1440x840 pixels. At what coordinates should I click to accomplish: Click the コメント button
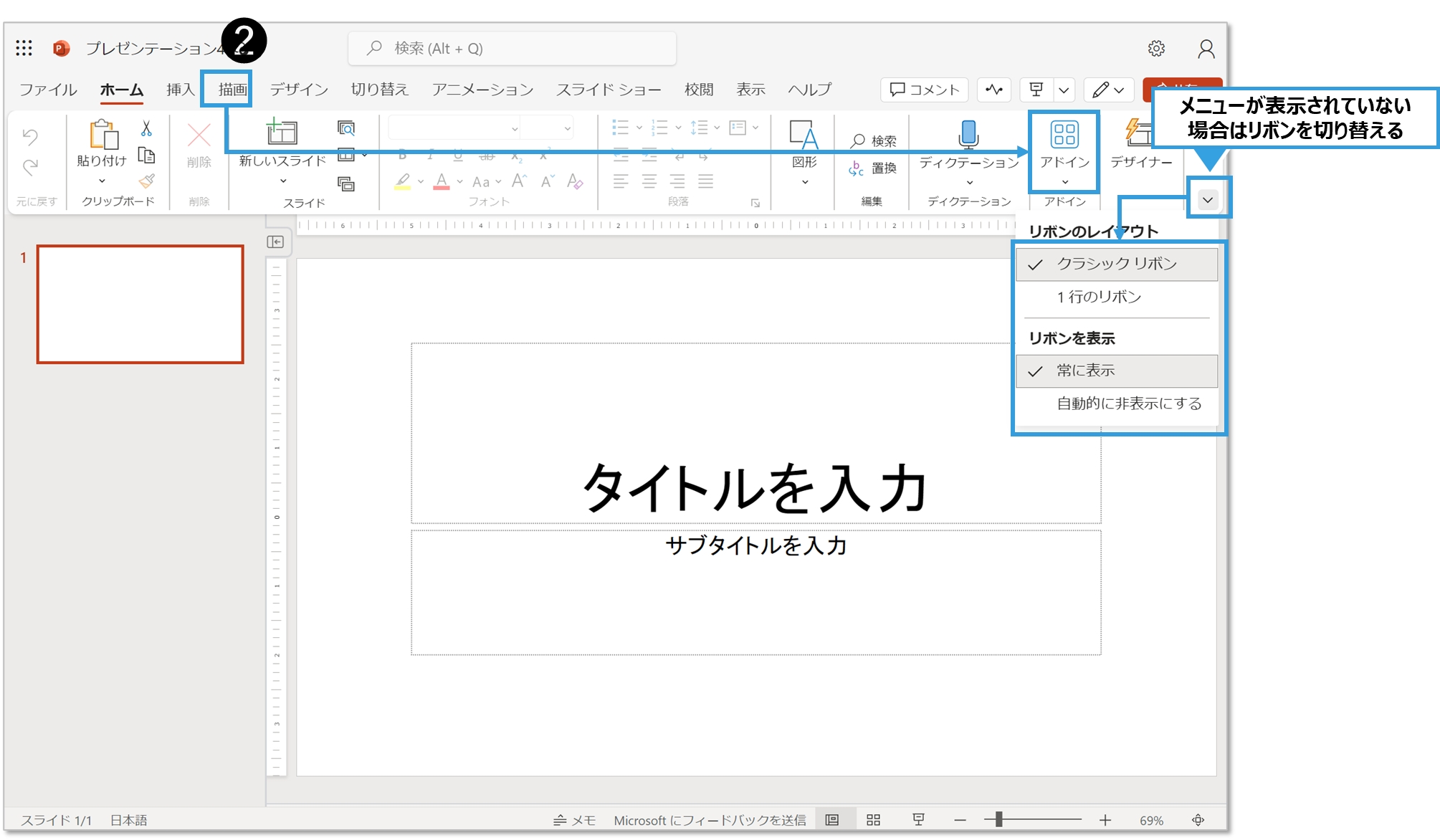coord(924,90)
